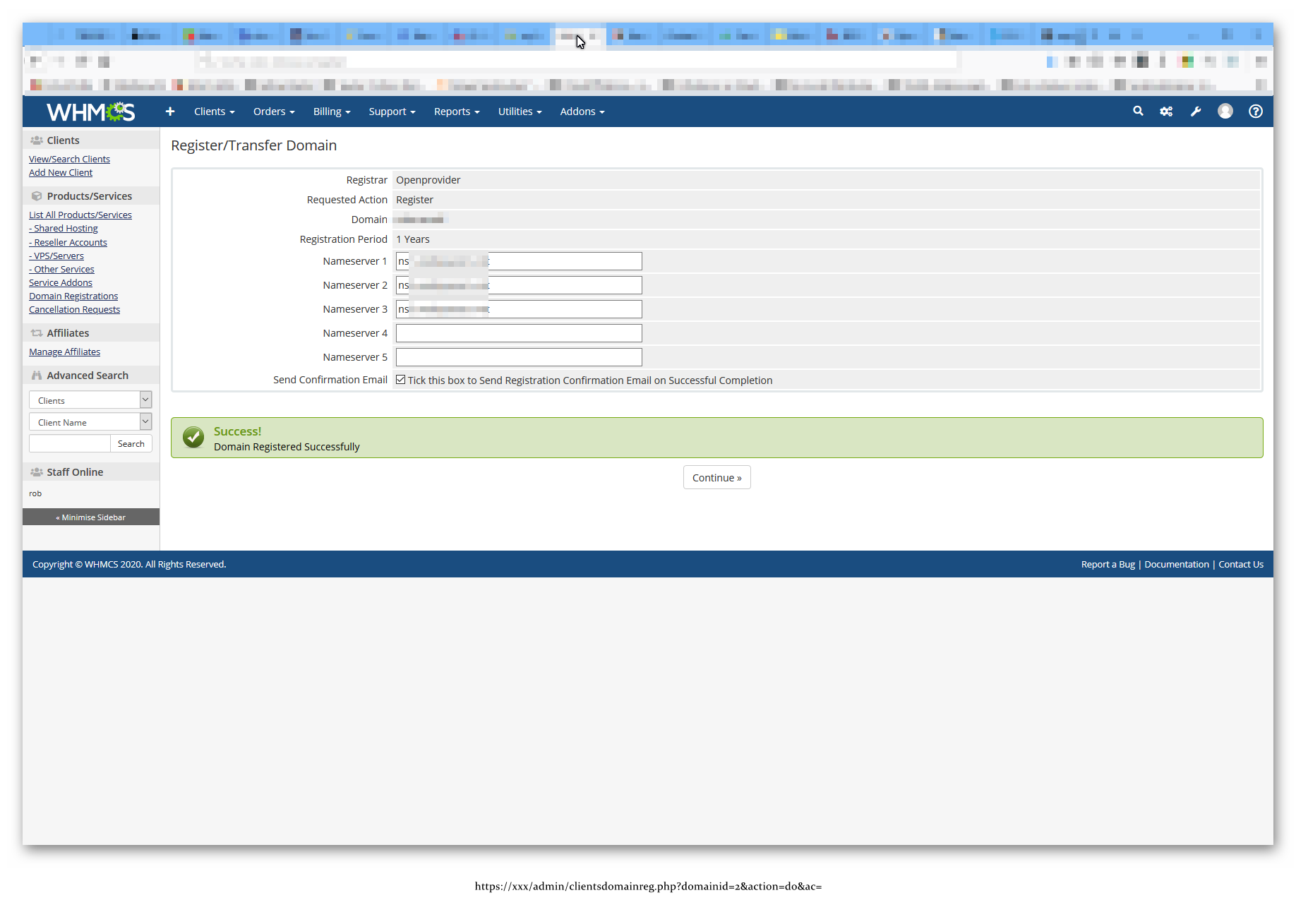Image resolution: width=1296 pixels, height=924 pixels.
Task: Expand the Billing navigation dropdown
Action: pos(331,111)
